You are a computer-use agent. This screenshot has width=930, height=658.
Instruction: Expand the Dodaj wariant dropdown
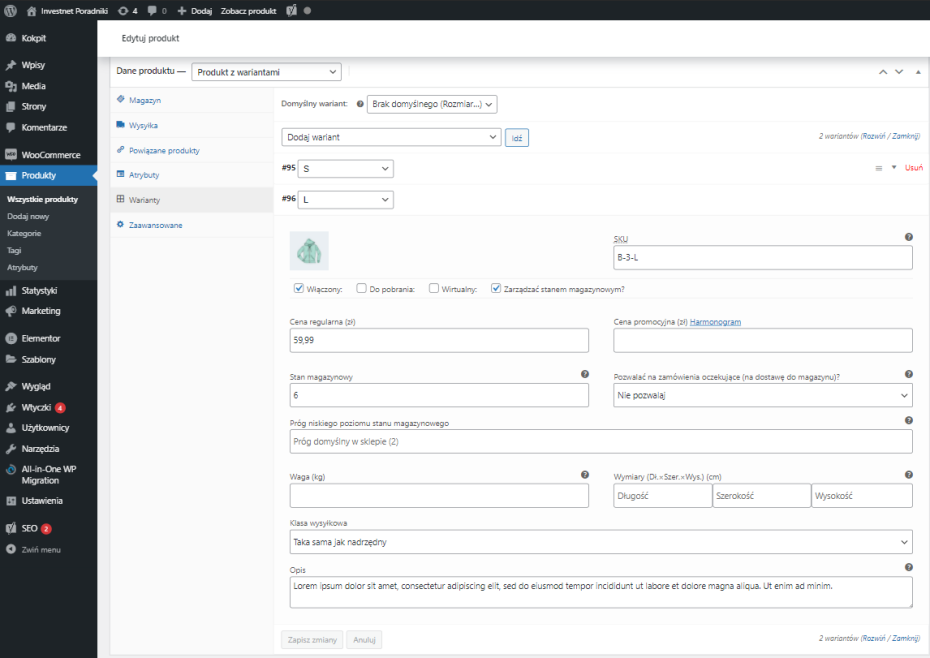coord(391,136)
